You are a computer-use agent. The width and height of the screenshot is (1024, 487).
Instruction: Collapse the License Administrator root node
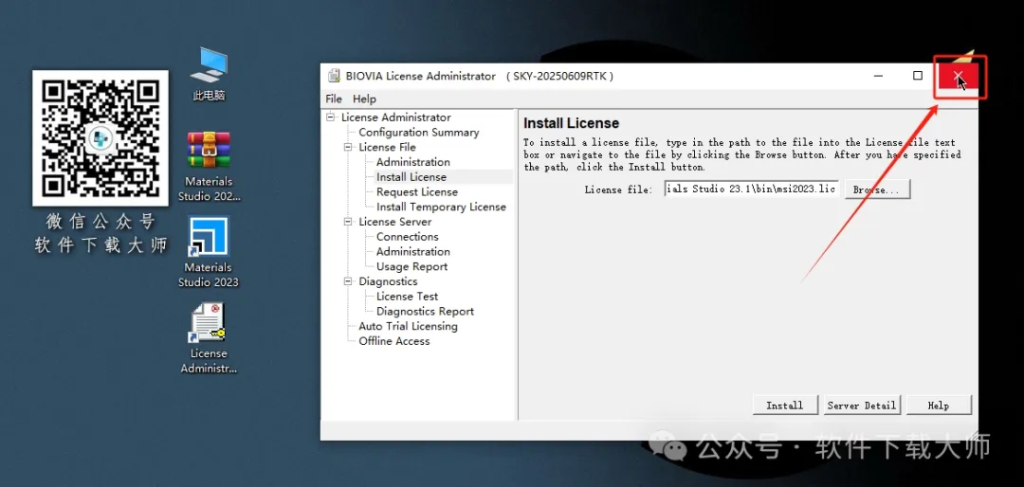(331, 118)
